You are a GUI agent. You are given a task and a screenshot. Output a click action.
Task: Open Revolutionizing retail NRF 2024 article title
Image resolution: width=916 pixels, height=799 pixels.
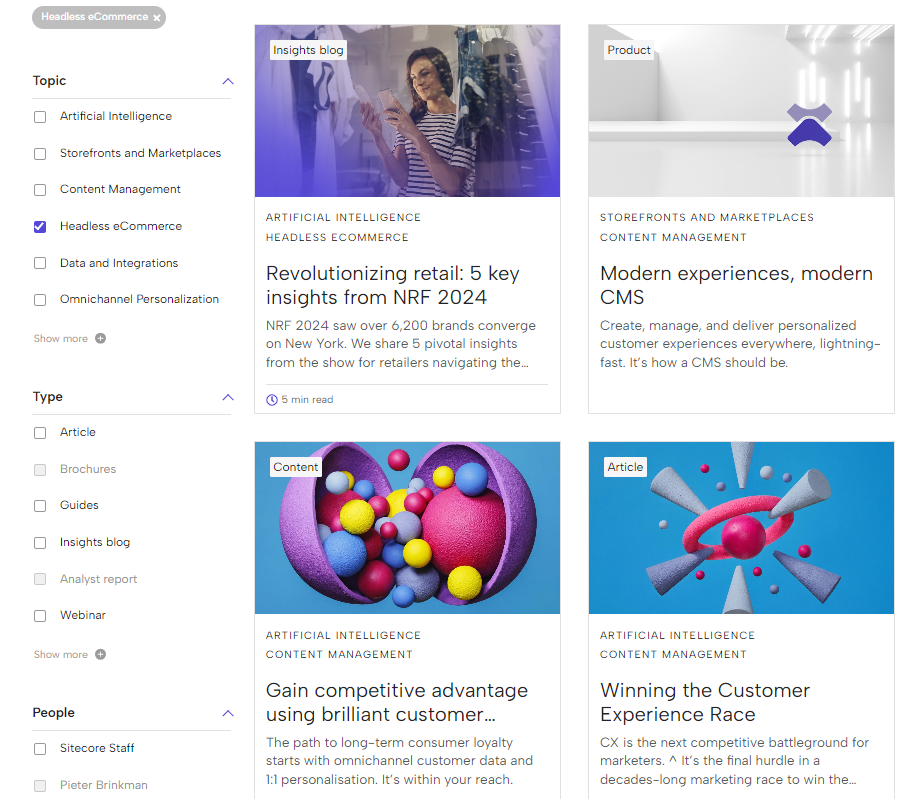click(393, 285)
